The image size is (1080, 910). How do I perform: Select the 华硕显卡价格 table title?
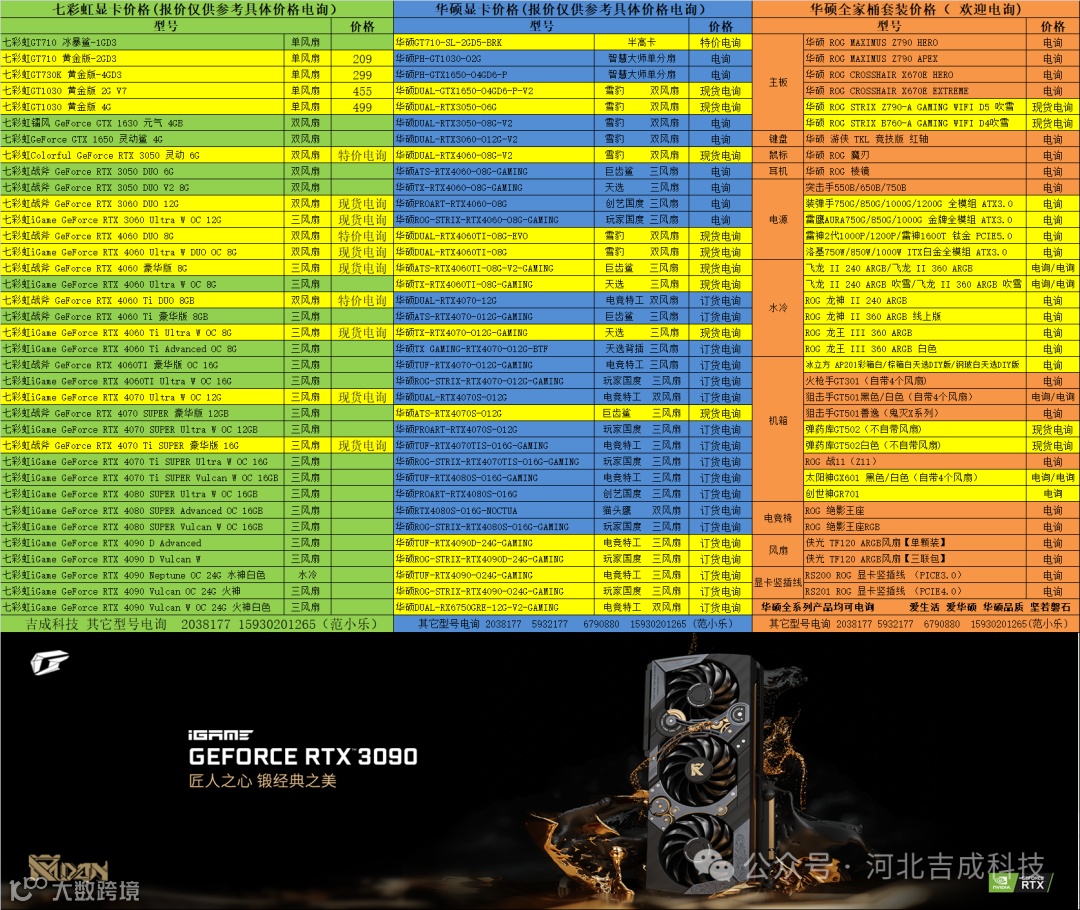572,9
